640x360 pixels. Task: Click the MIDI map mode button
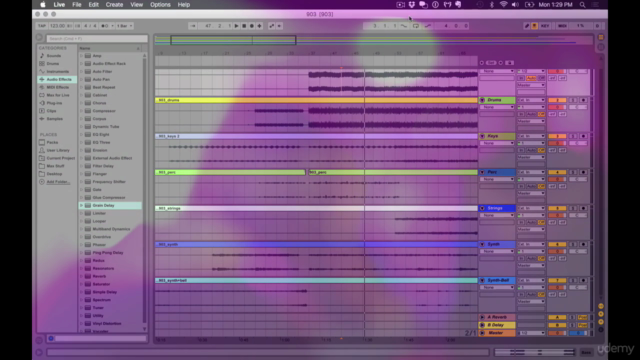562,26
